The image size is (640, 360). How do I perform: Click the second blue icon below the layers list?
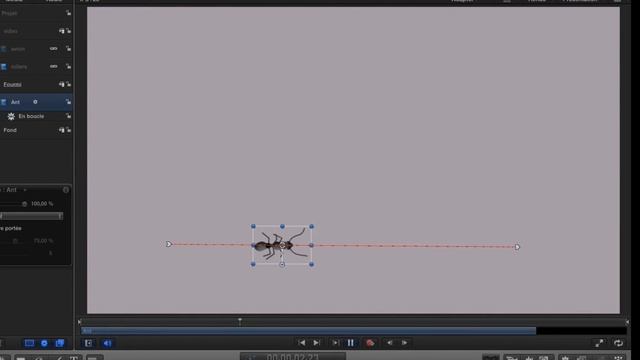click(x=44, y=343)
